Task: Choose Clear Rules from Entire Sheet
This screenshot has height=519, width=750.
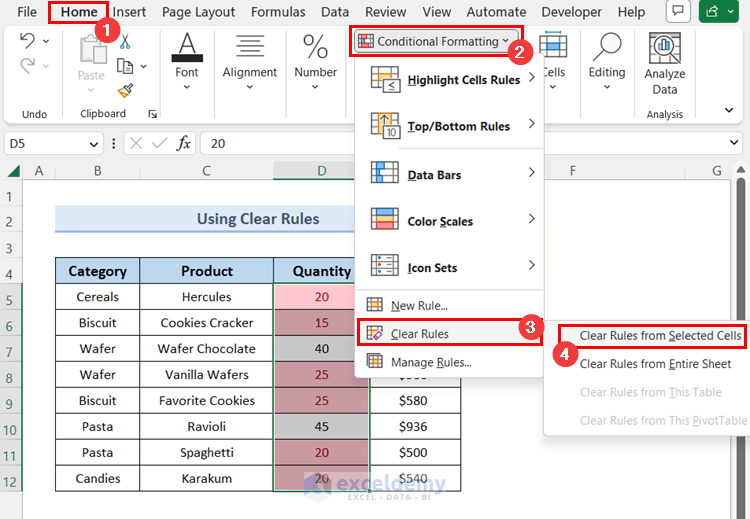Action: click(655, 364)
